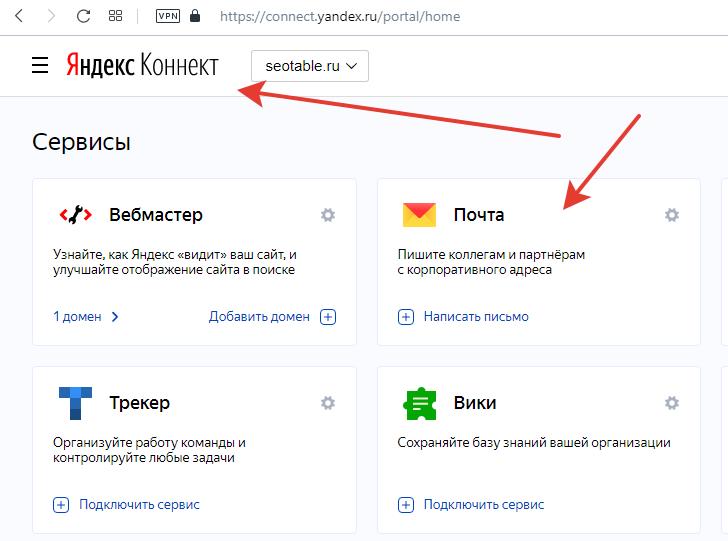The width and height of the screenshot is (728, 541).
Task: Click plus icon beside Написать письмо
Action: click(x=406, y=317)
